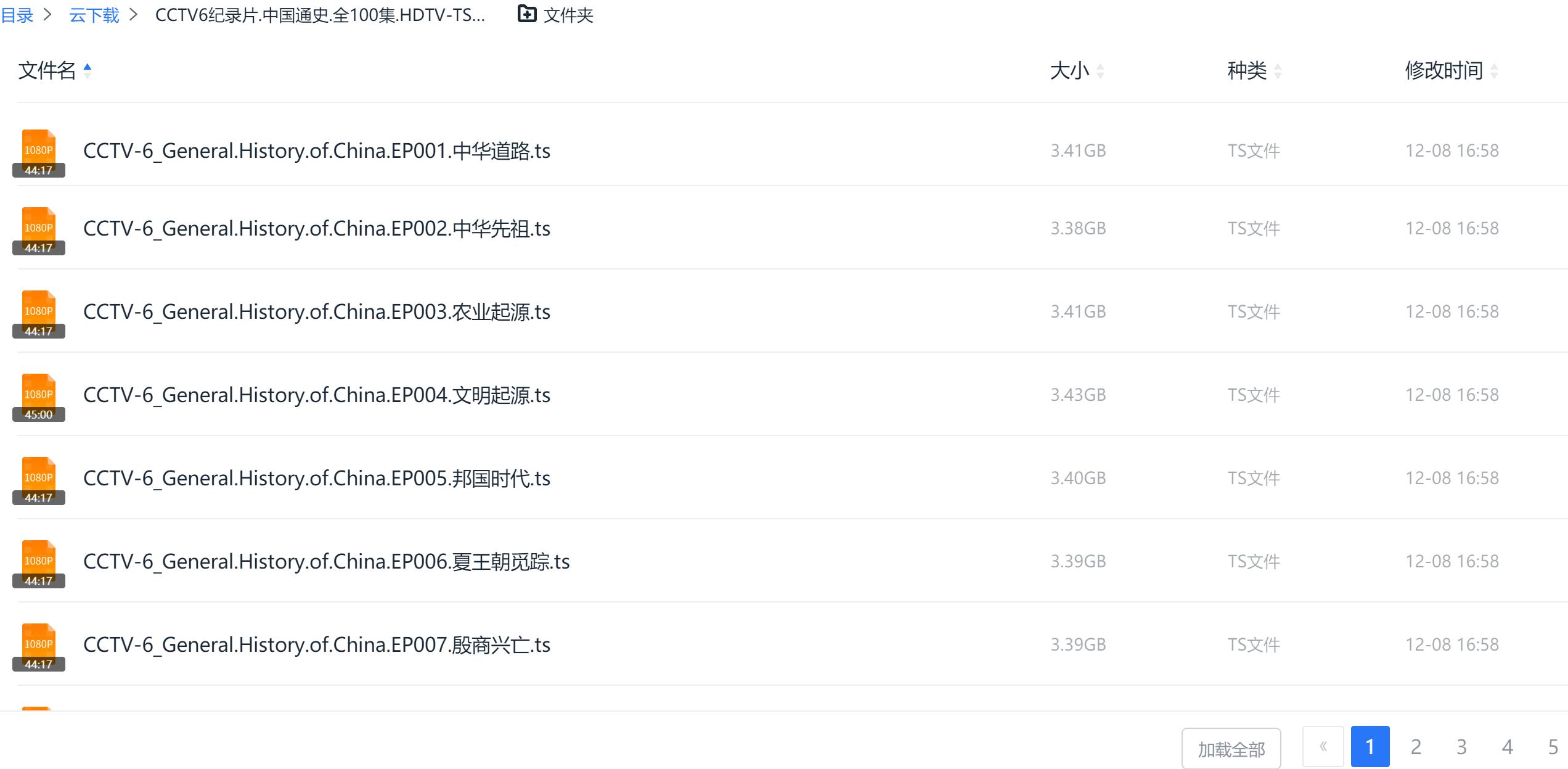The image size is (1568, 769).
Task: Open the 目录 breadcrumb link
Action: (x=17, y=15)
